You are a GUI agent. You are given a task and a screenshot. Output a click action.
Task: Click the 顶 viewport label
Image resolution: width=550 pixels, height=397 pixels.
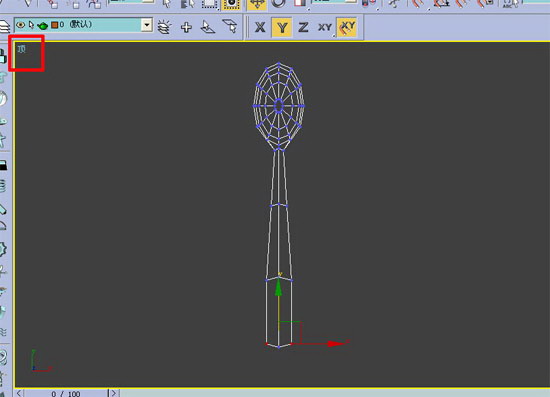tap(22, 49)
